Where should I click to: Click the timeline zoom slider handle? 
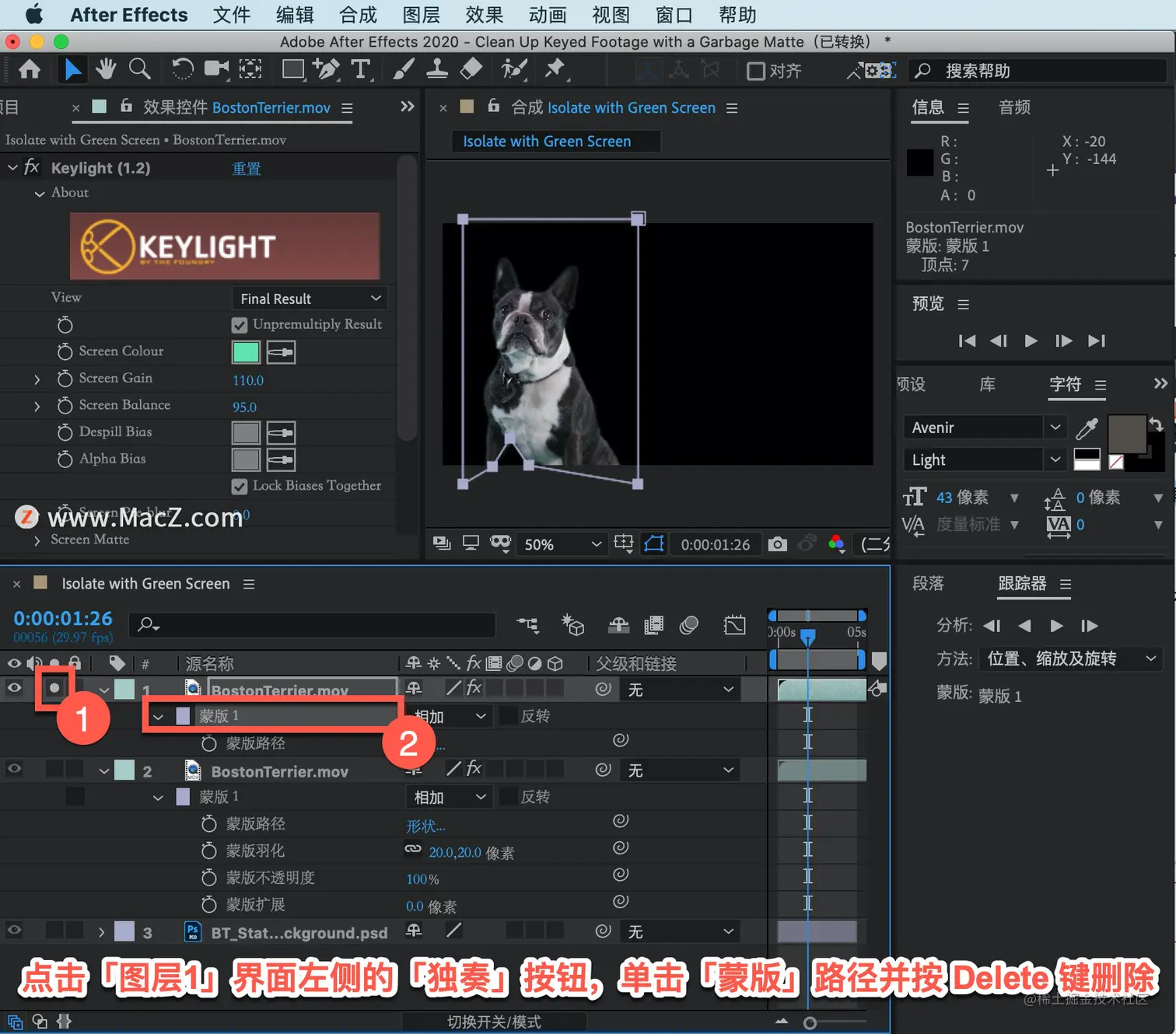pos(810,1023)
